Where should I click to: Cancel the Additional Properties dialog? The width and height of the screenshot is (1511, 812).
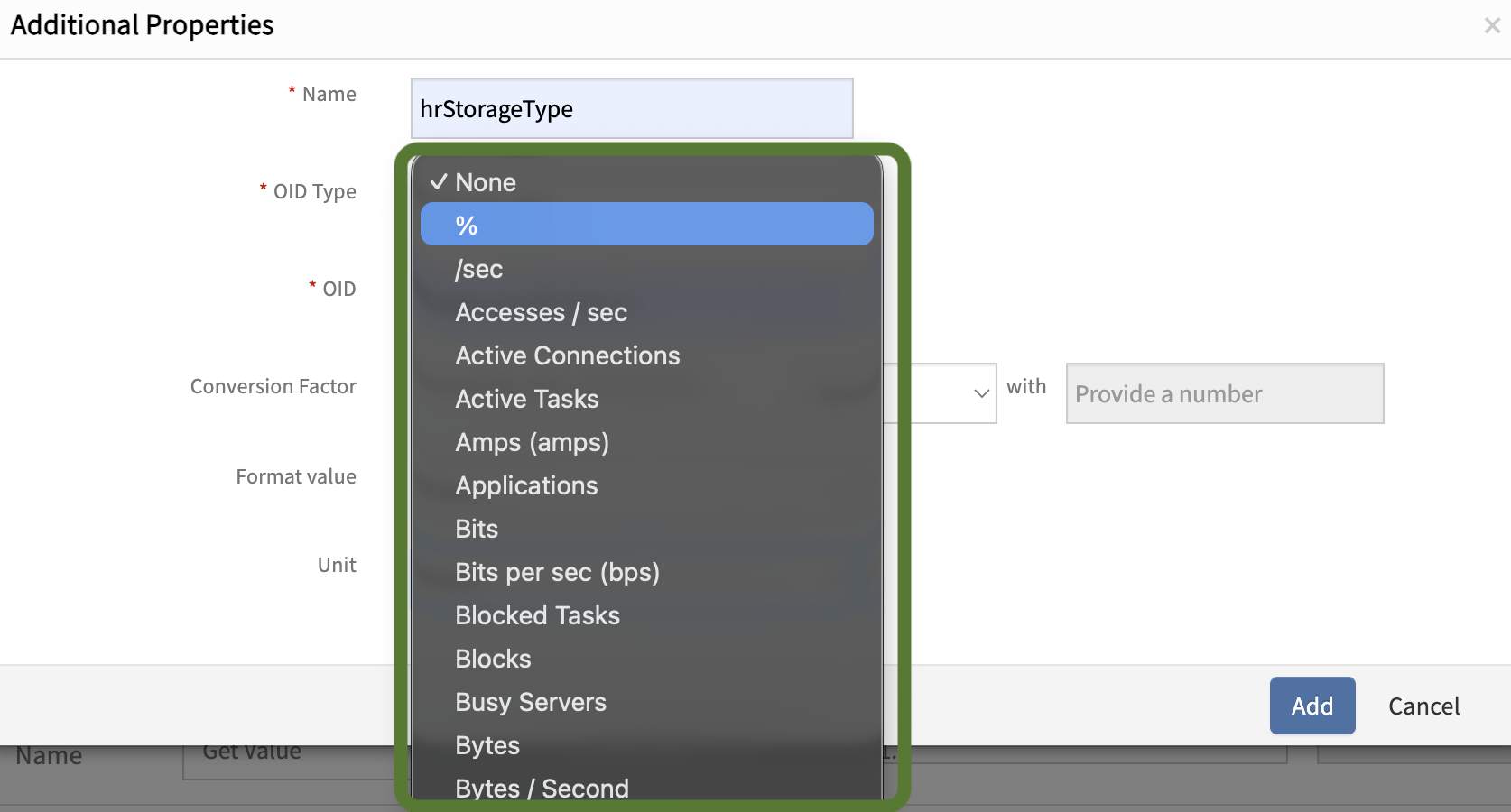[1423, 706]
